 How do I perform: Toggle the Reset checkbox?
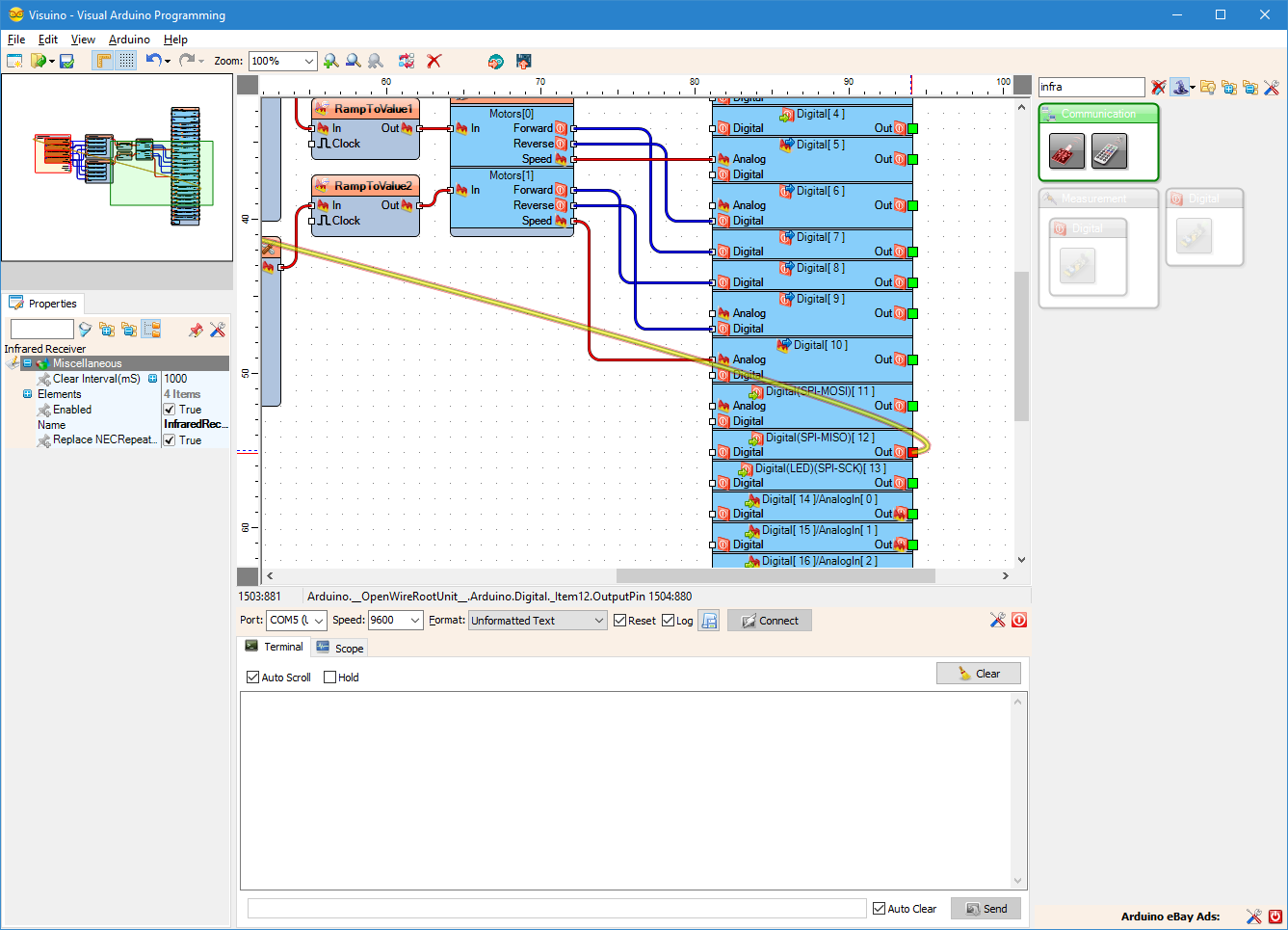pyautogui.click(x=620, y=621)
